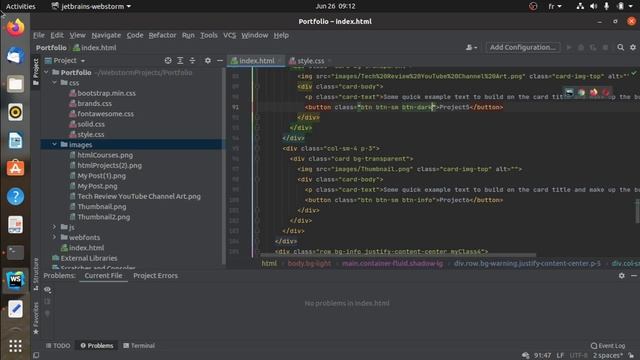Show applications grid
This screenshot has height=360, width=640.
click(15, 346)
